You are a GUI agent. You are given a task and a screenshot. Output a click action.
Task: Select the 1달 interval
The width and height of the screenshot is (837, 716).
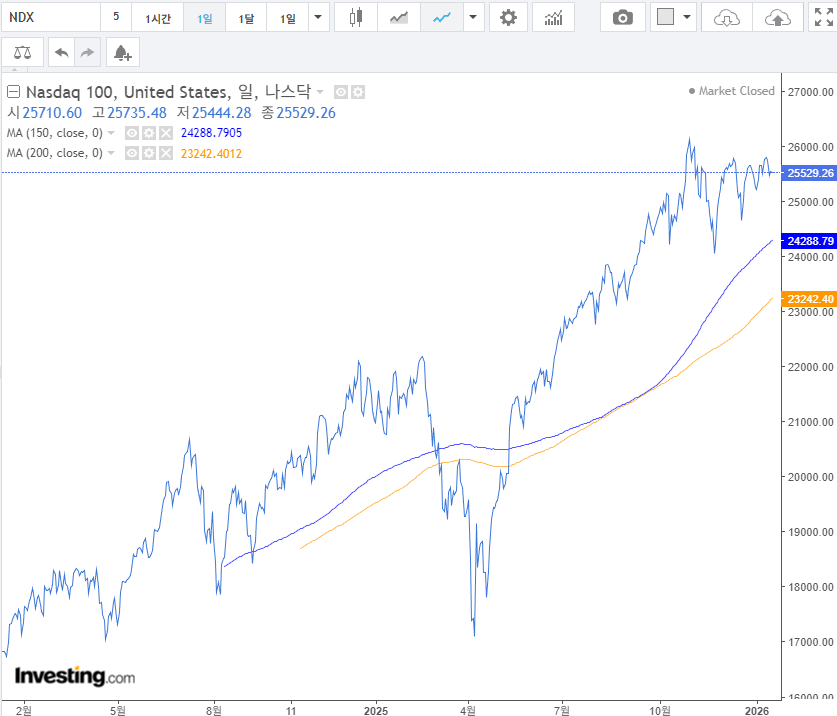[x=246, y=18]
